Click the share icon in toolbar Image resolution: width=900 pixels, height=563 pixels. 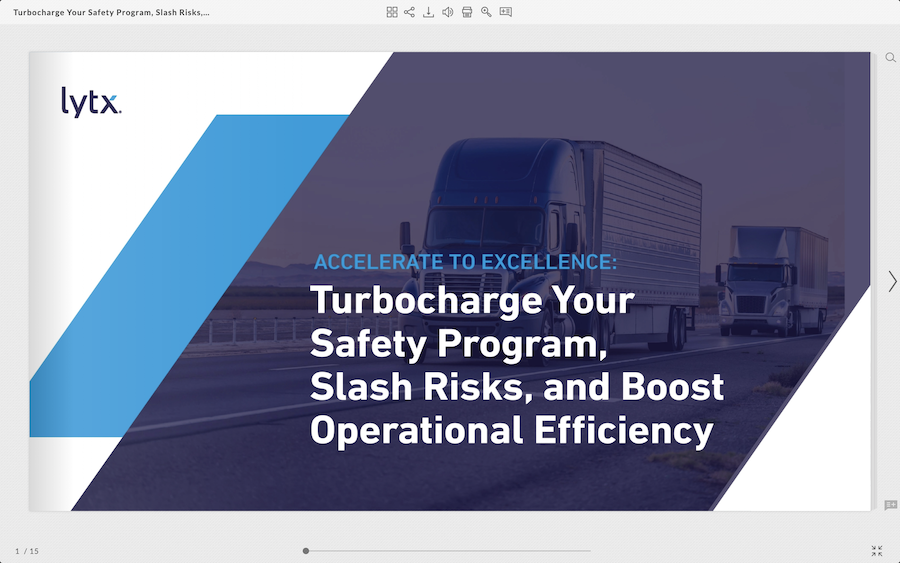(410, 12)
